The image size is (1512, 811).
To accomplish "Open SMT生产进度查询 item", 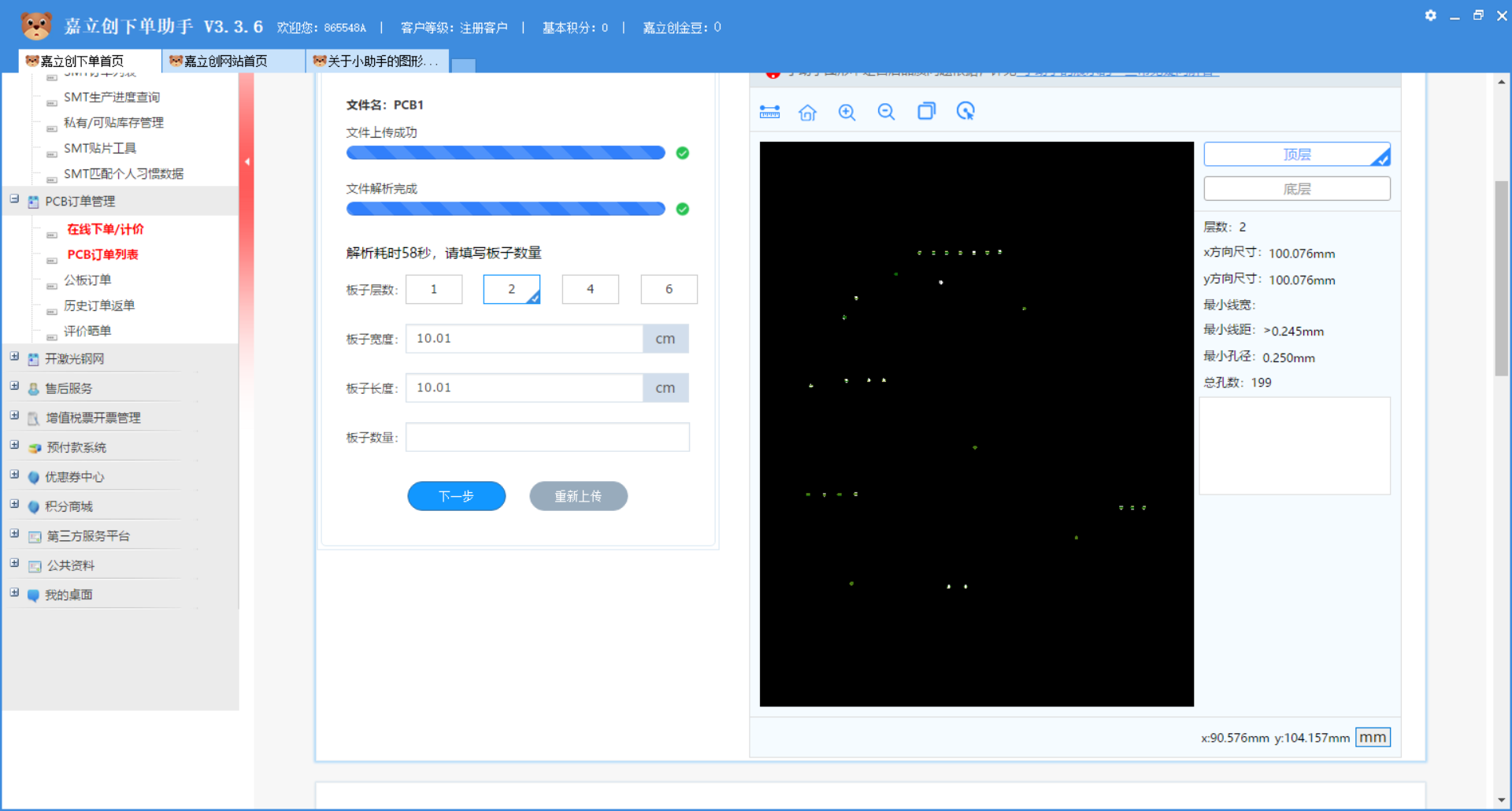I will (112, 97).
